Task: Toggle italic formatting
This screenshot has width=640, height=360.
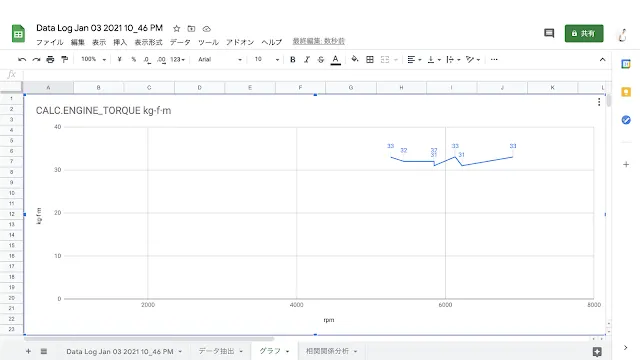Action: click(307, 60)
